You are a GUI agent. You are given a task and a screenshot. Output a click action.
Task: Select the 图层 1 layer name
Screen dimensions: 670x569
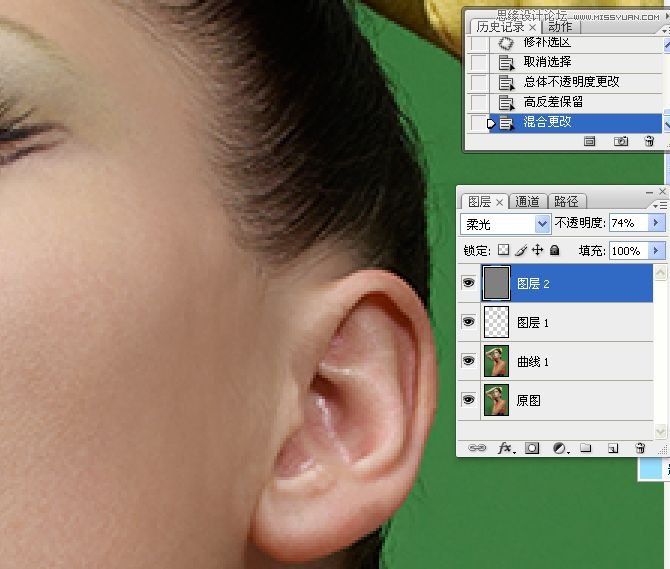(532, 323)
